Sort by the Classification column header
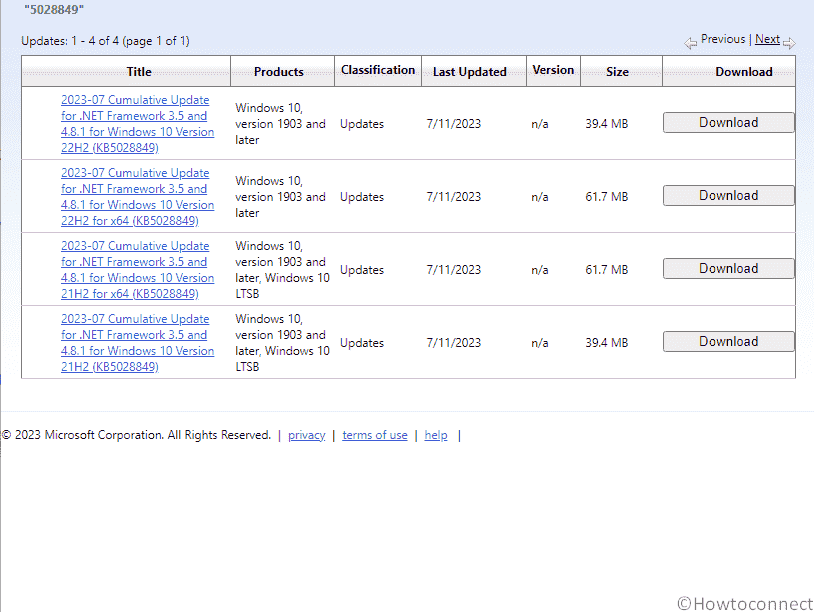The width and height of the screenshot is (814, 612). [378, 70]
